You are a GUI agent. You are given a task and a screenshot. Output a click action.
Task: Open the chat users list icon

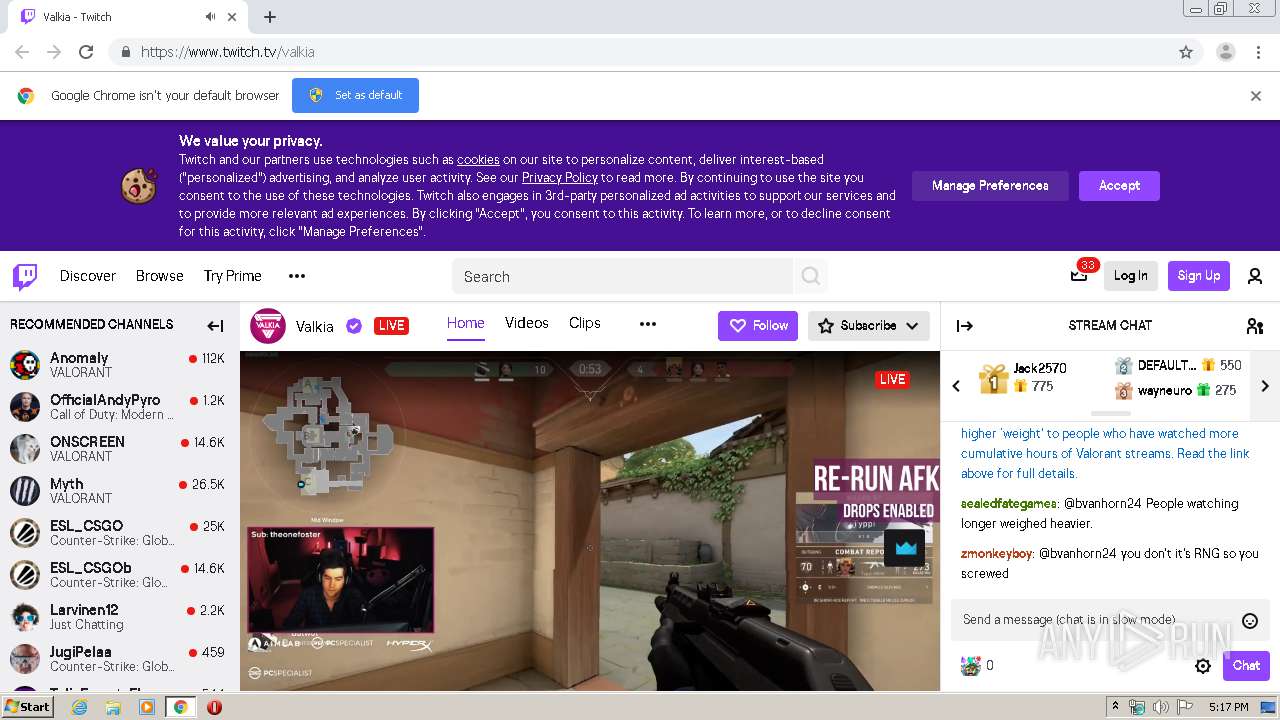[1255, 325]
